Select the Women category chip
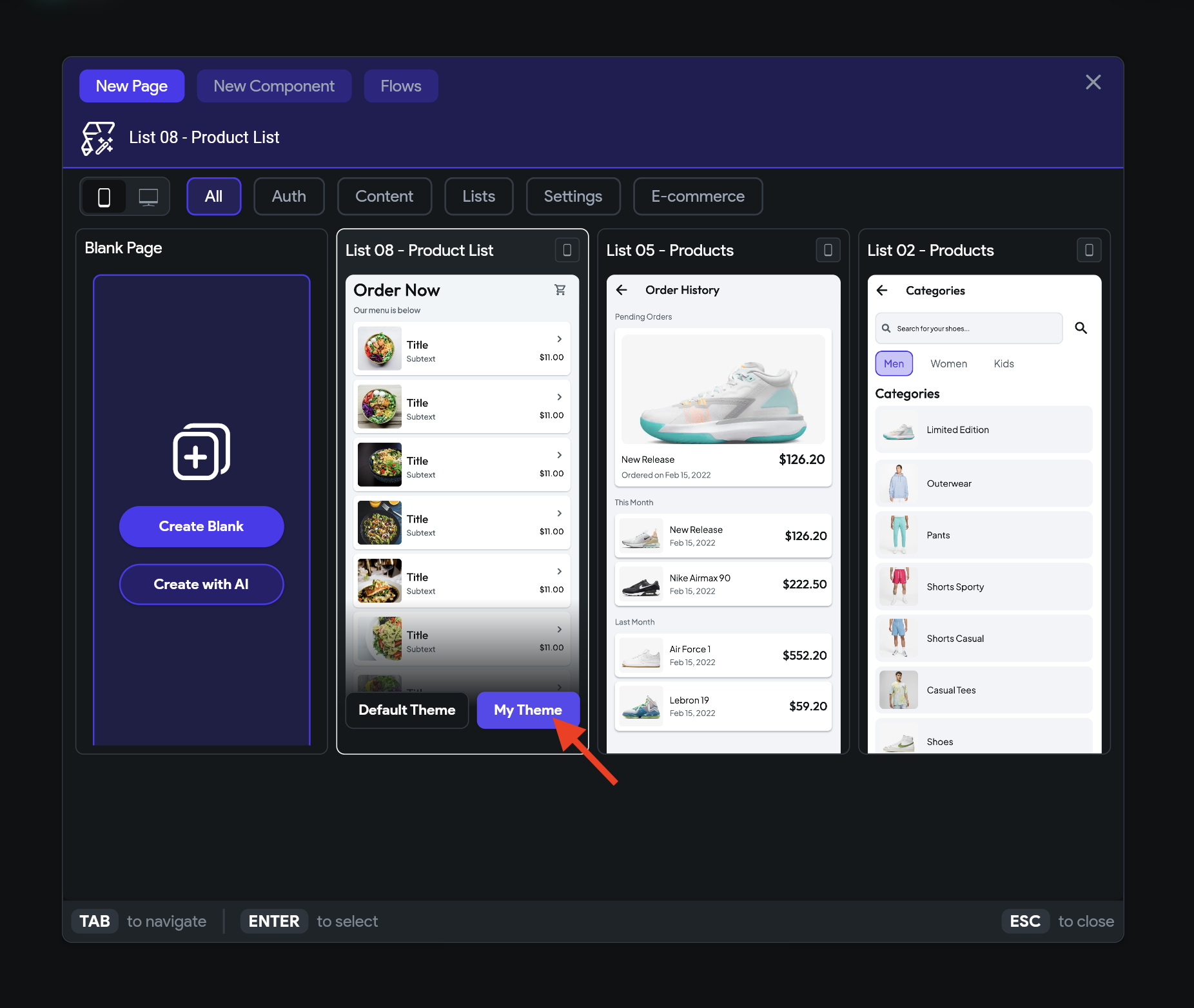This screenshot has height=1008, width=1194. click(949, 363)
